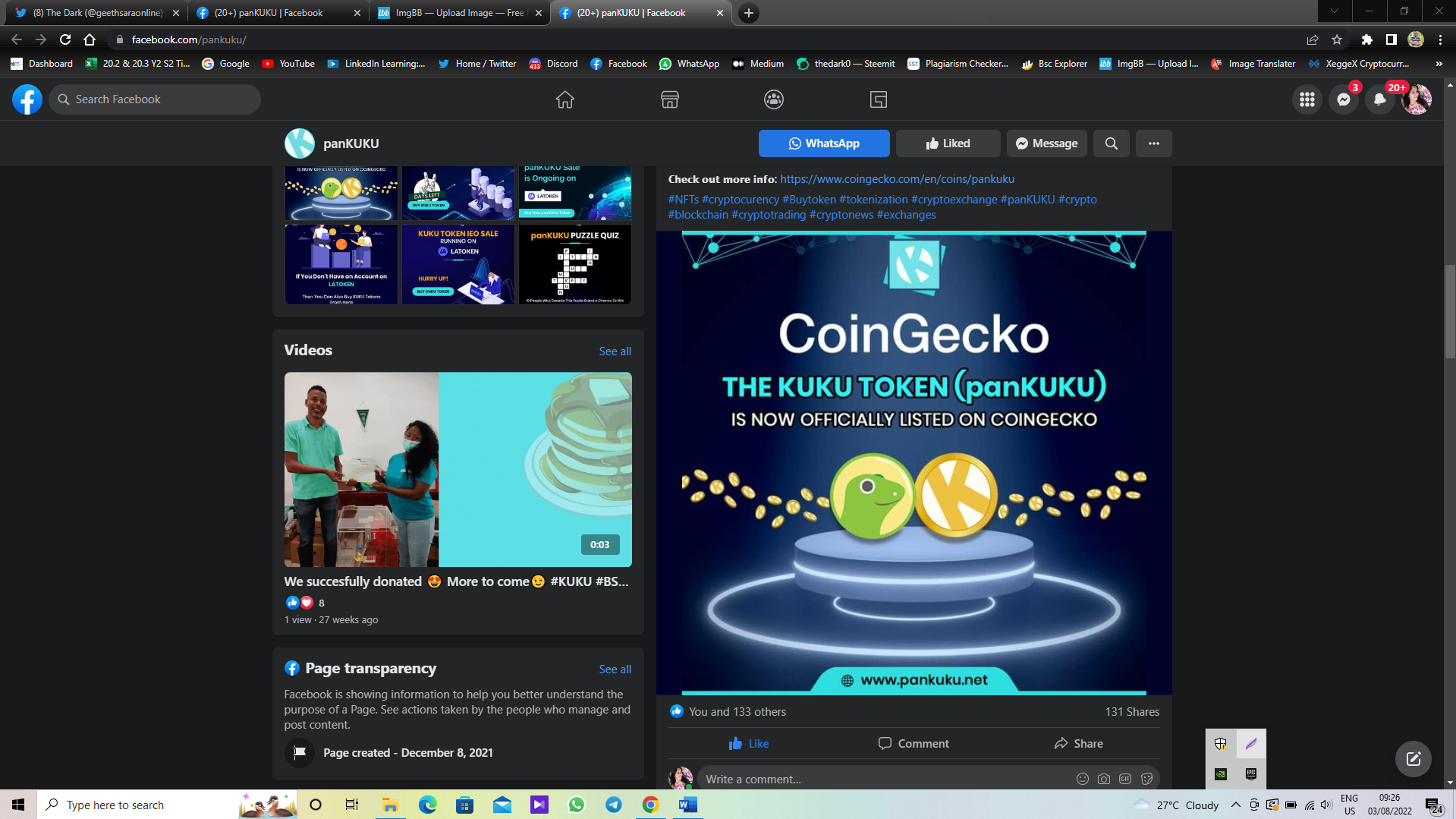The height and width of the screenshot is (819, 1456).
Task: View who reacted: You and 133 others
Action: coord(737,712)
